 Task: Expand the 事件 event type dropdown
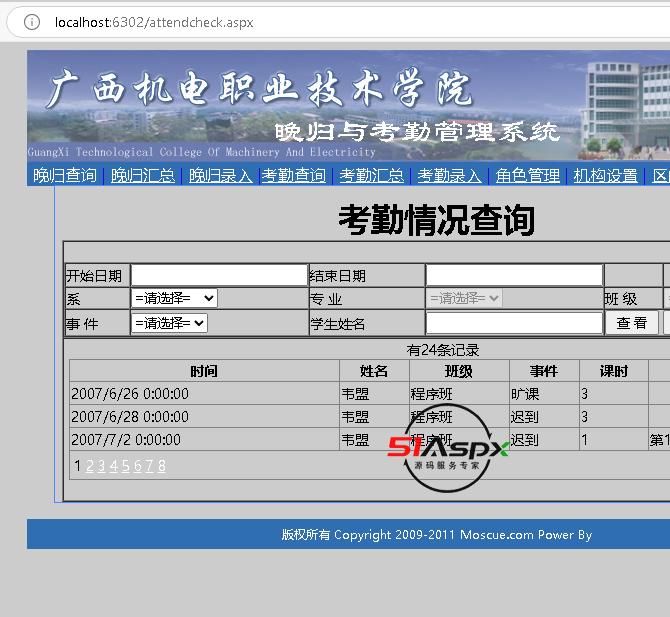coord(169,323)
